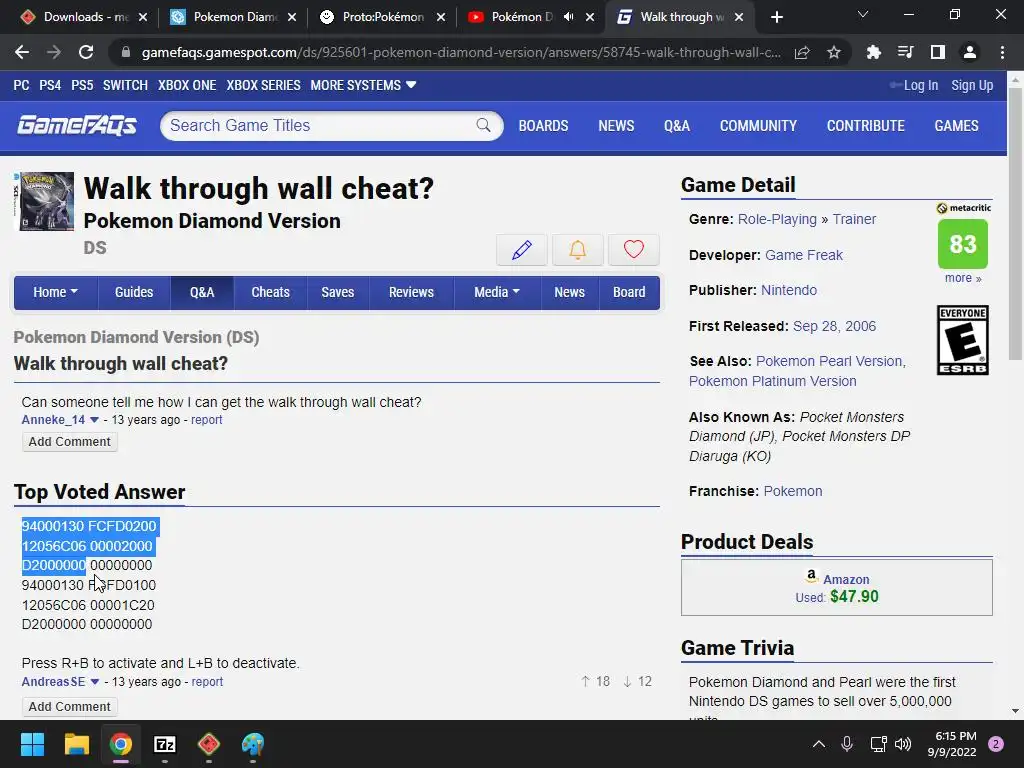Click the page vertical scrollbar thumb

pos(1015,222)
